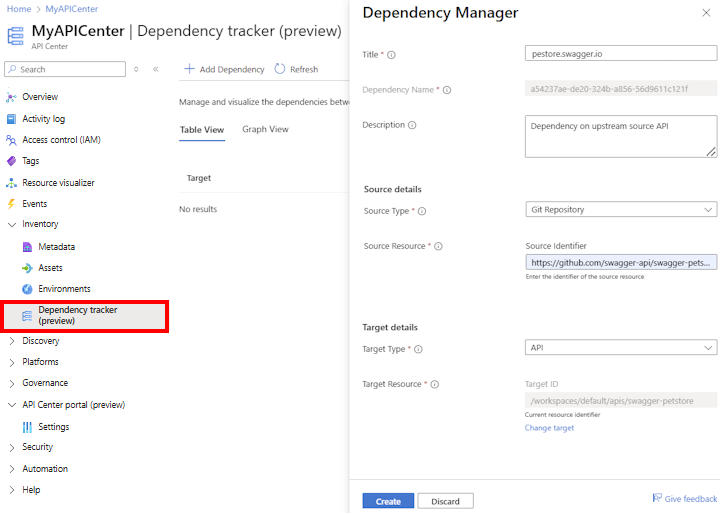
Task: Close the Dependency Manager panel
Action: pyautogui.click(x=706, y=13)
